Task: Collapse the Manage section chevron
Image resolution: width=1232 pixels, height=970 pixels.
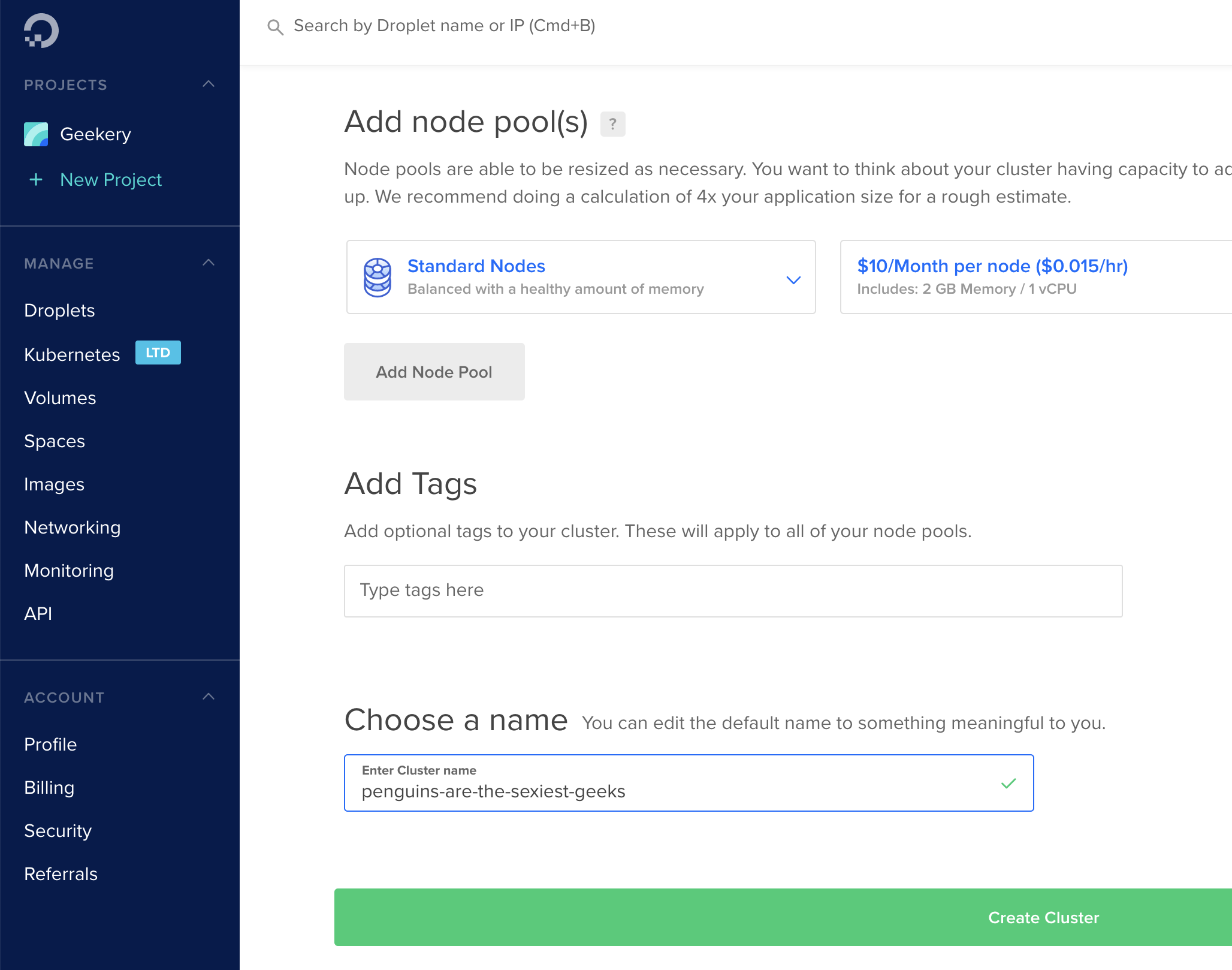Action: pyautogui.click(x=209, y=263)
